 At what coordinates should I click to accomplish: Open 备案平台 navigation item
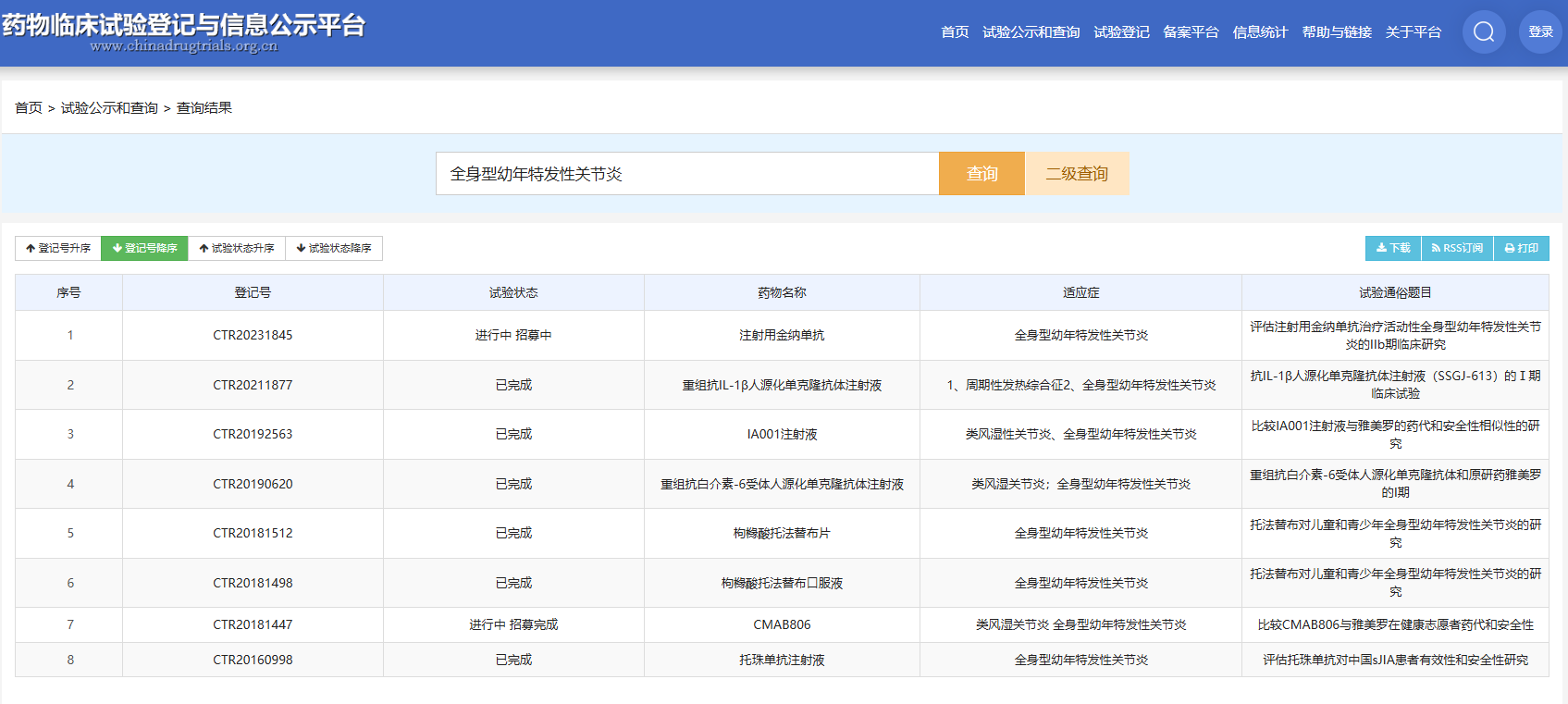1191,32
